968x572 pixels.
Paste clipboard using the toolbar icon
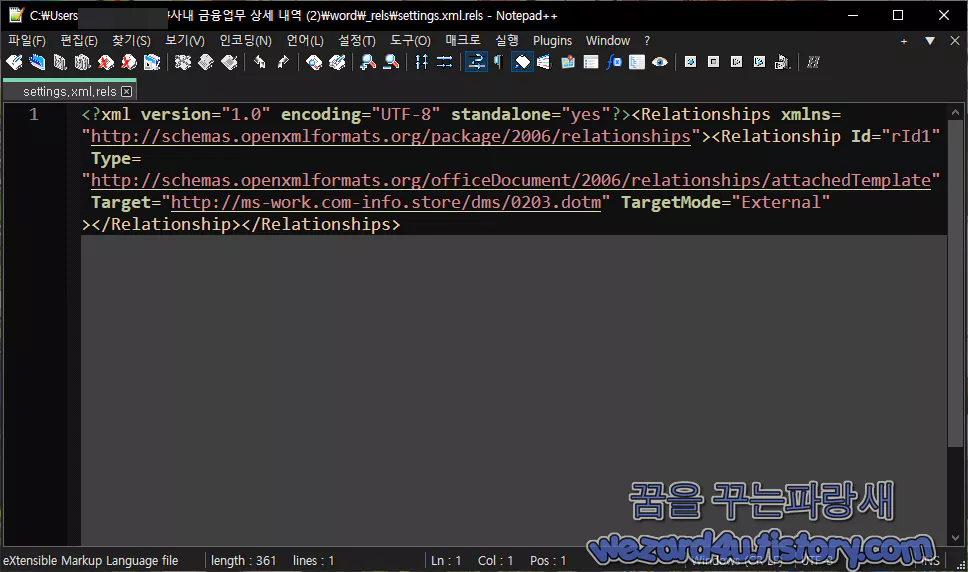[x=229, y=62]
